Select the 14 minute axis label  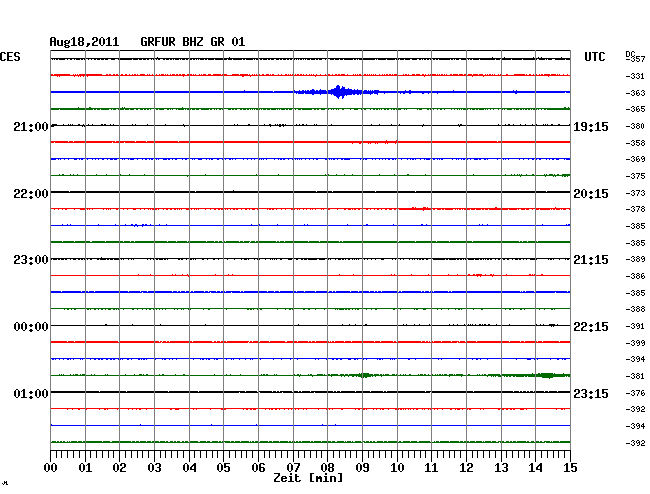pos(536,468)
